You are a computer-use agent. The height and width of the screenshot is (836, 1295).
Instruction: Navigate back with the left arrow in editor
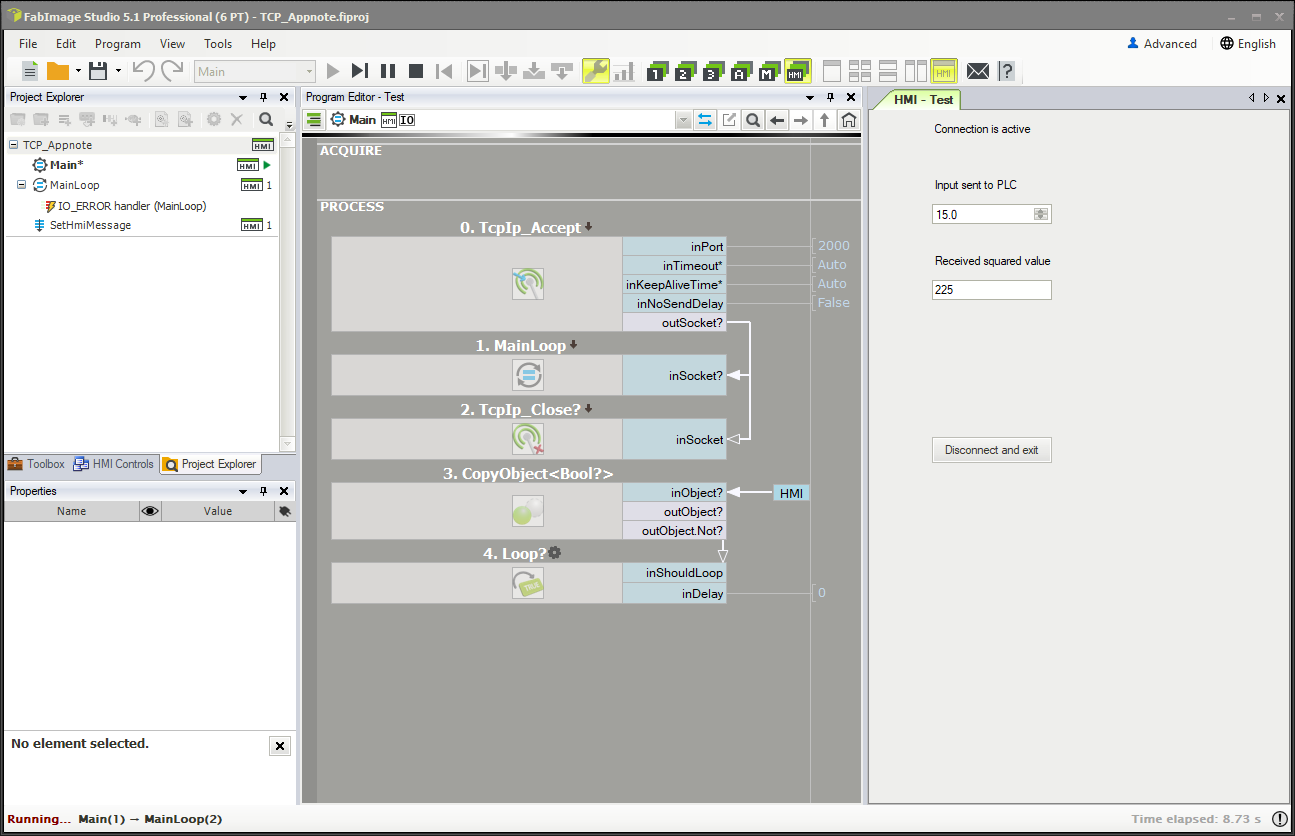coord(777,120)
